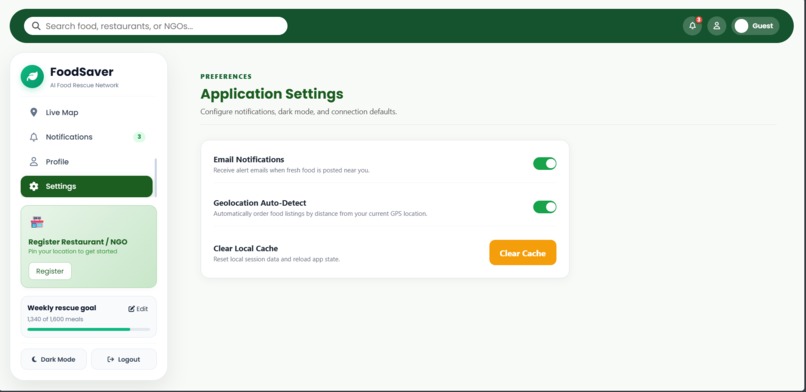Click the search magnifier icon
Screen dimensions: 806x392
pos(35,26)
